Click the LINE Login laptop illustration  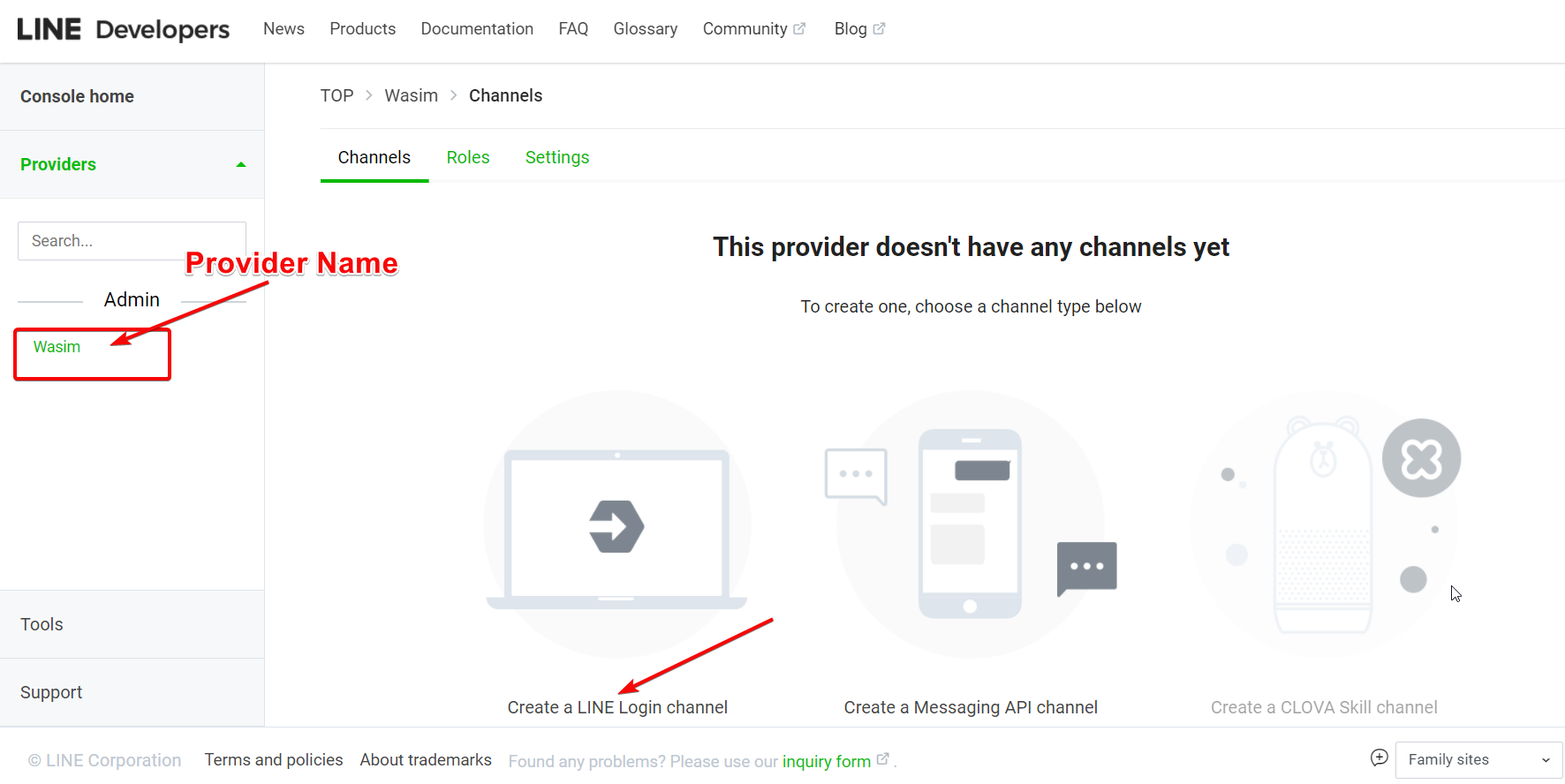click(616, 524)
